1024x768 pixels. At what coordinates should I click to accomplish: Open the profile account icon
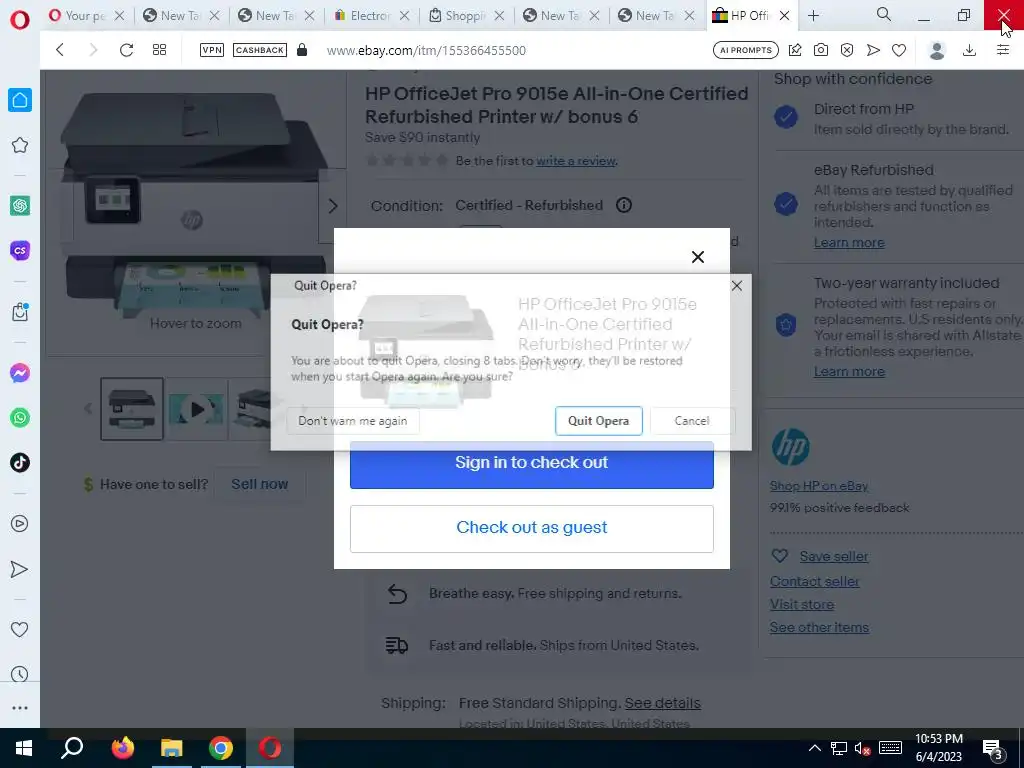[937, 50]
